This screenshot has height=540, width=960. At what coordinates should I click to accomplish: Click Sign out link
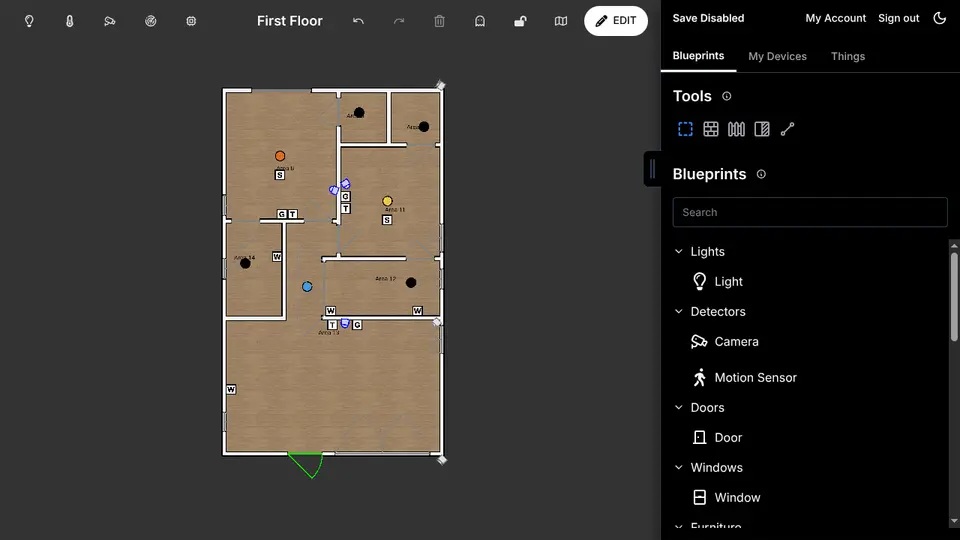tap(899, 18)
